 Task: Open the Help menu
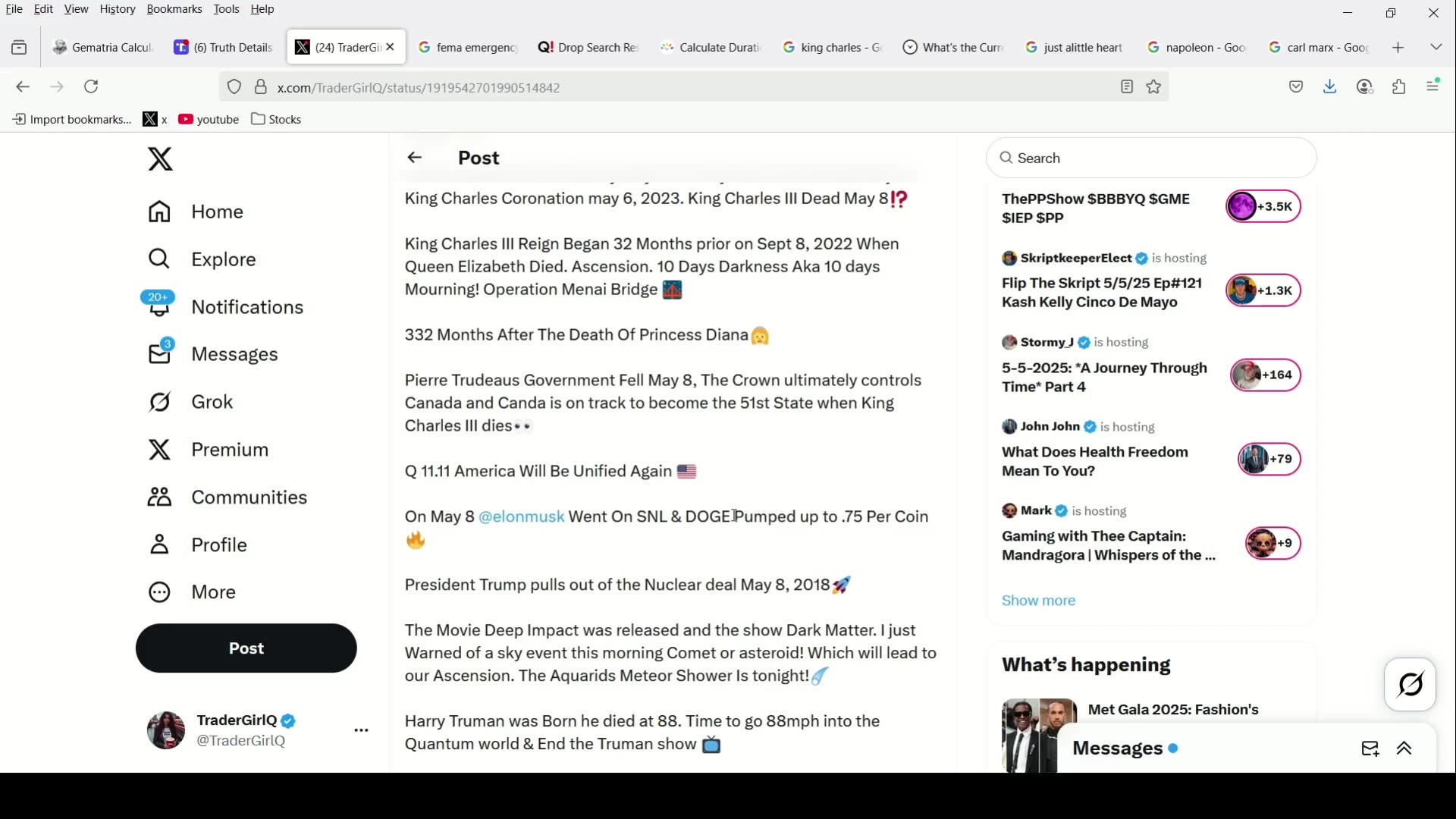(263, 10)
